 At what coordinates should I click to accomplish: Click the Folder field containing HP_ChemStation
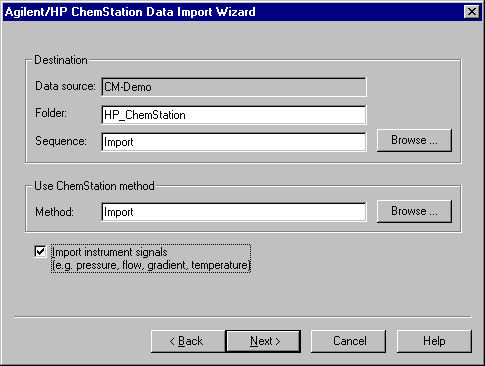[x=234, y=115]
